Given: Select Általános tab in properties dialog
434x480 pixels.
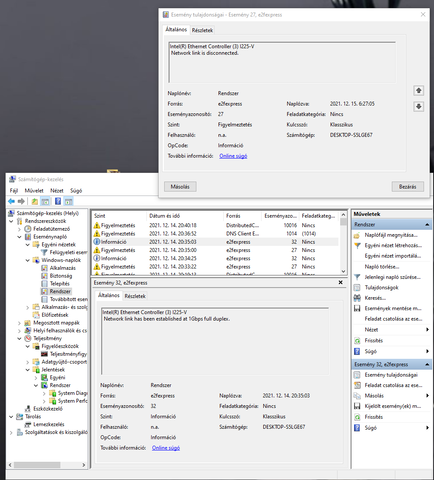Looking at the screenshot, I should (176, 29).
